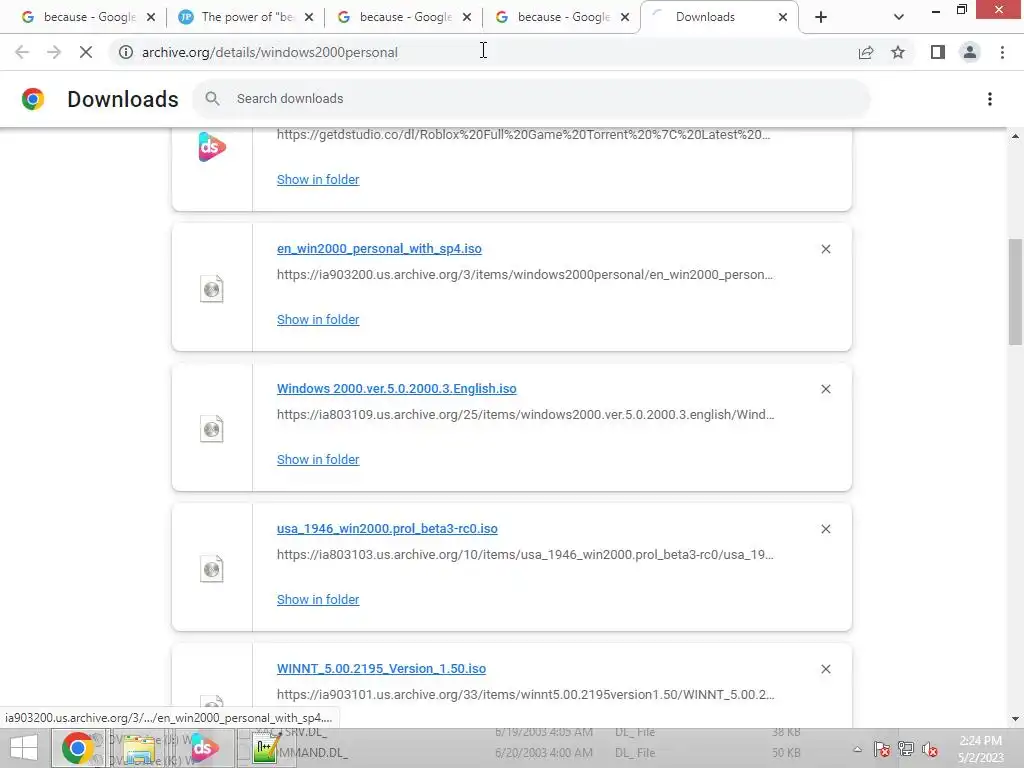The width and height of the screenshot is (1024, 768).
Task: Show in folder for Windows 2000.ver.5.0.2000.3.English.iso
Action: point(318,459)
